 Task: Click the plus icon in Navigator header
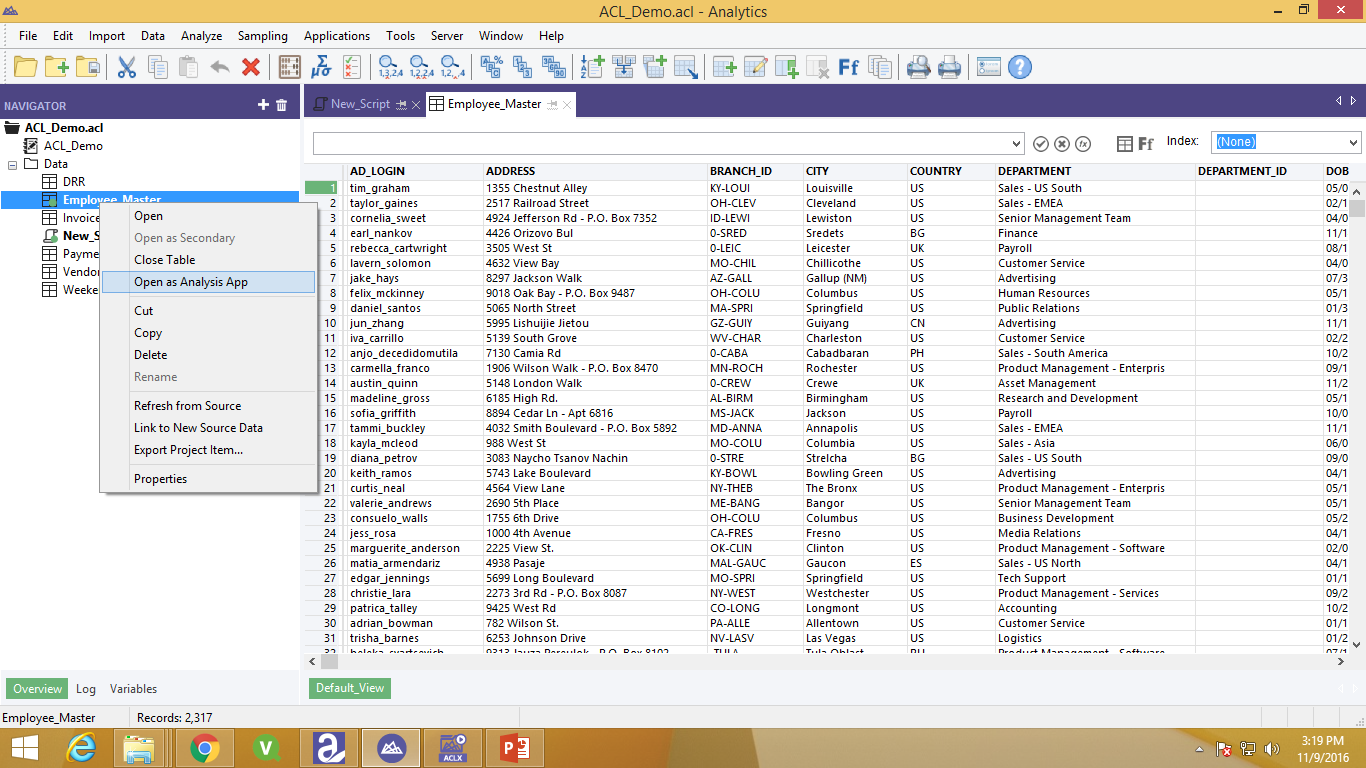(x=263, y=105)
